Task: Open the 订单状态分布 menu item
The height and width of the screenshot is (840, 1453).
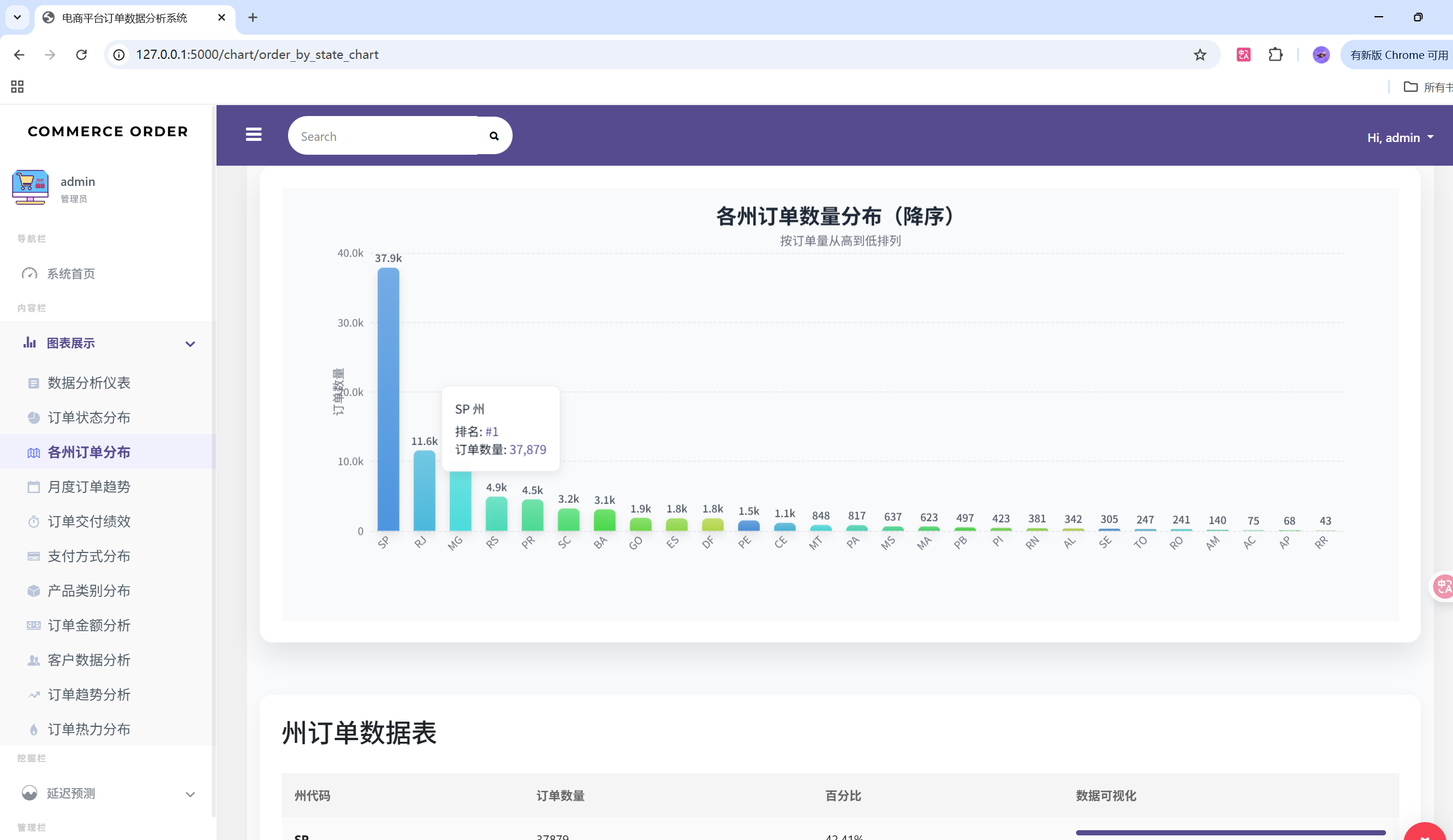Action: click(x=89, y=417)
